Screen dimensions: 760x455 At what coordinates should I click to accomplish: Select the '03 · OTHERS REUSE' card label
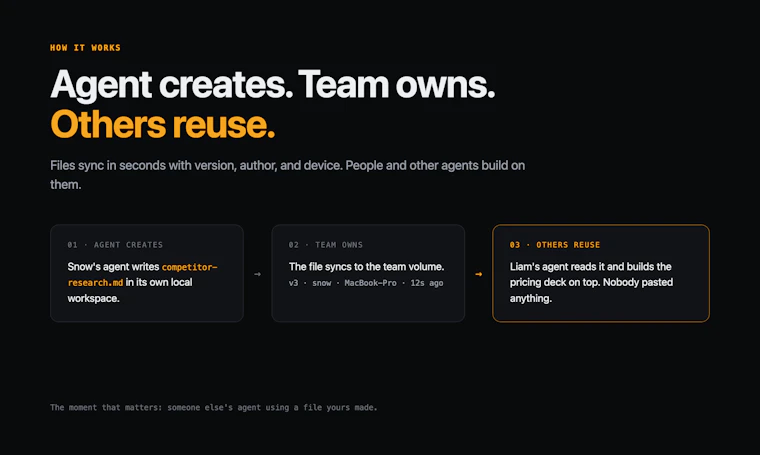(554, 245)
